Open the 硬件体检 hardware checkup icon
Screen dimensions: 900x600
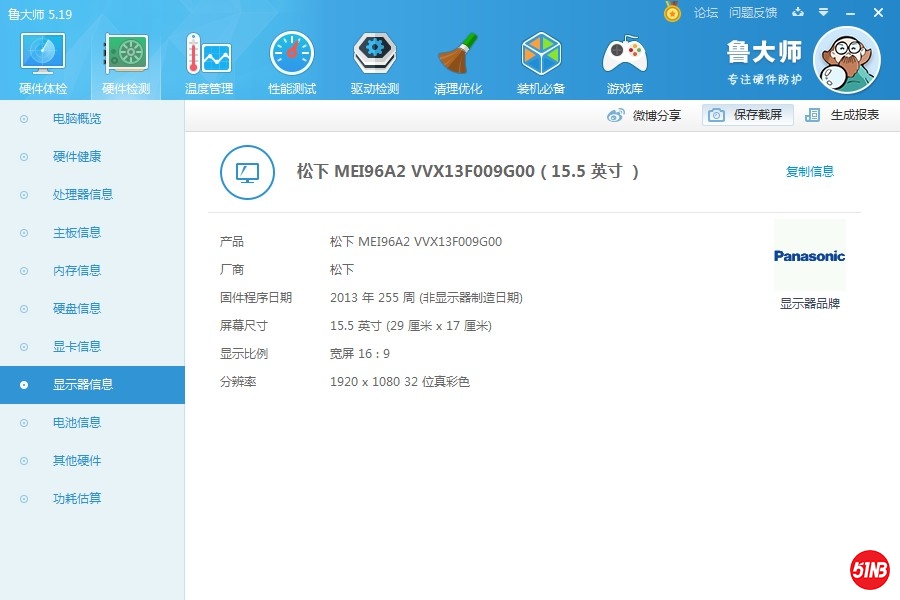tap(43, 55)
